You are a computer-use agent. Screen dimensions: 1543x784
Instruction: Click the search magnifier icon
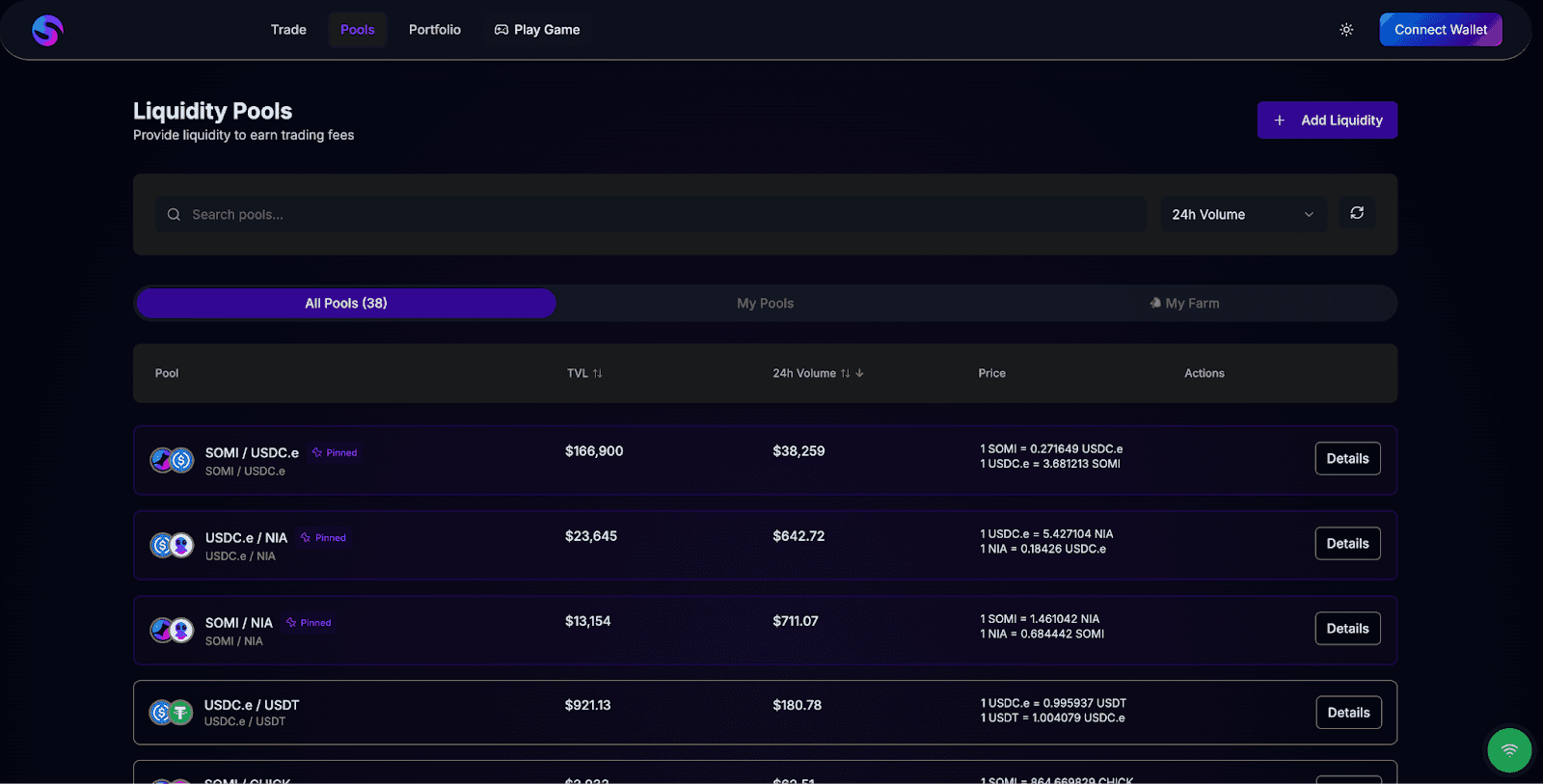(174, 214)
